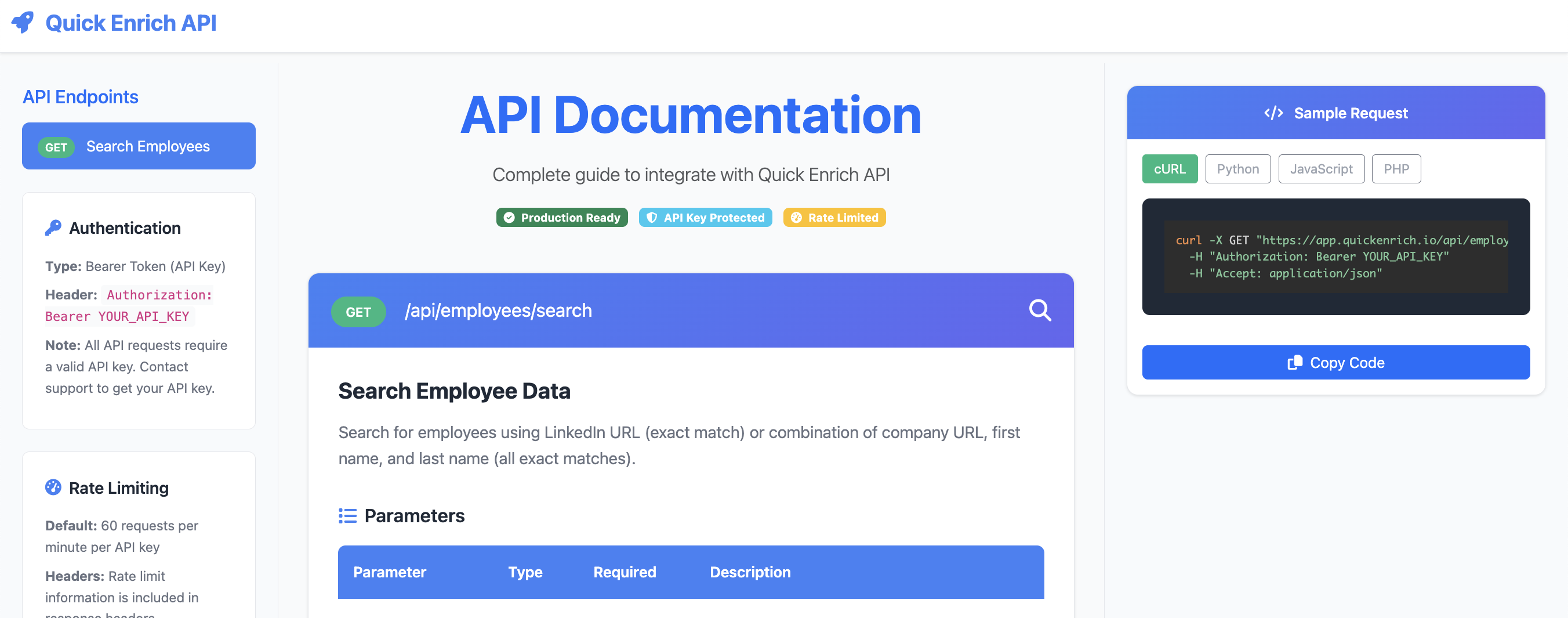
Task: Click the "Type: Bearer Token (API Key)" line
Action: (x=135, y=266)
